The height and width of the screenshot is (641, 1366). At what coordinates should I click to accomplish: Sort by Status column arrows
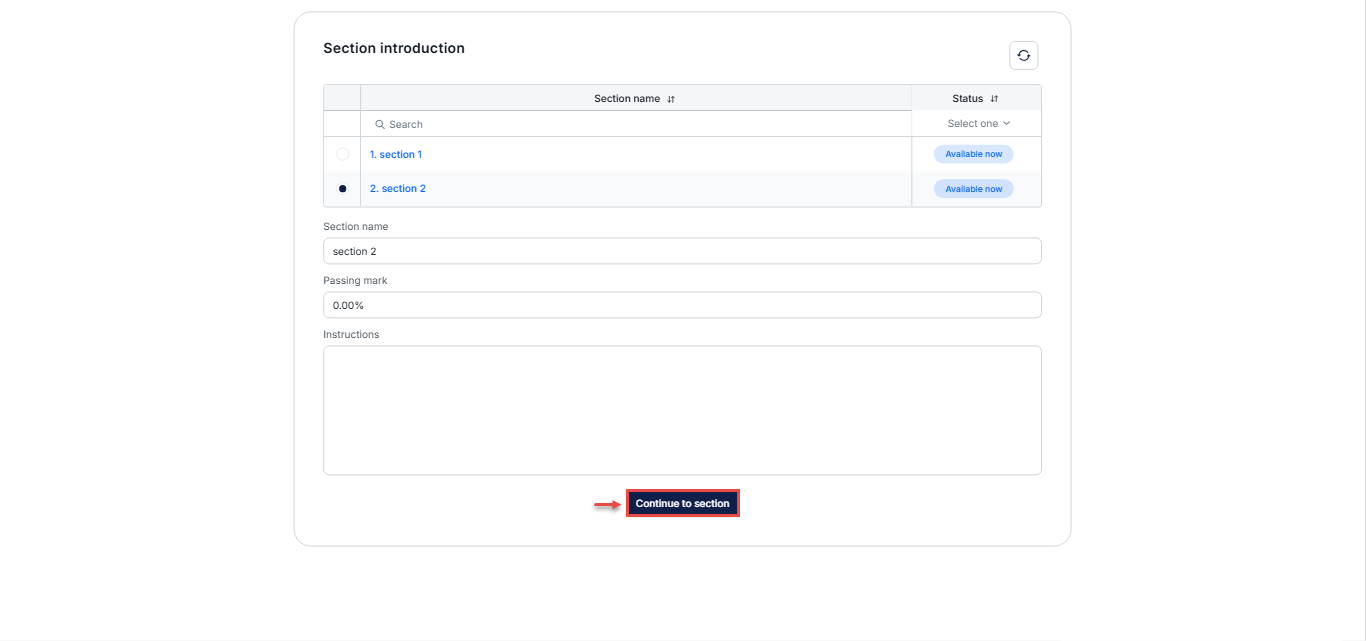pos(994,99)
